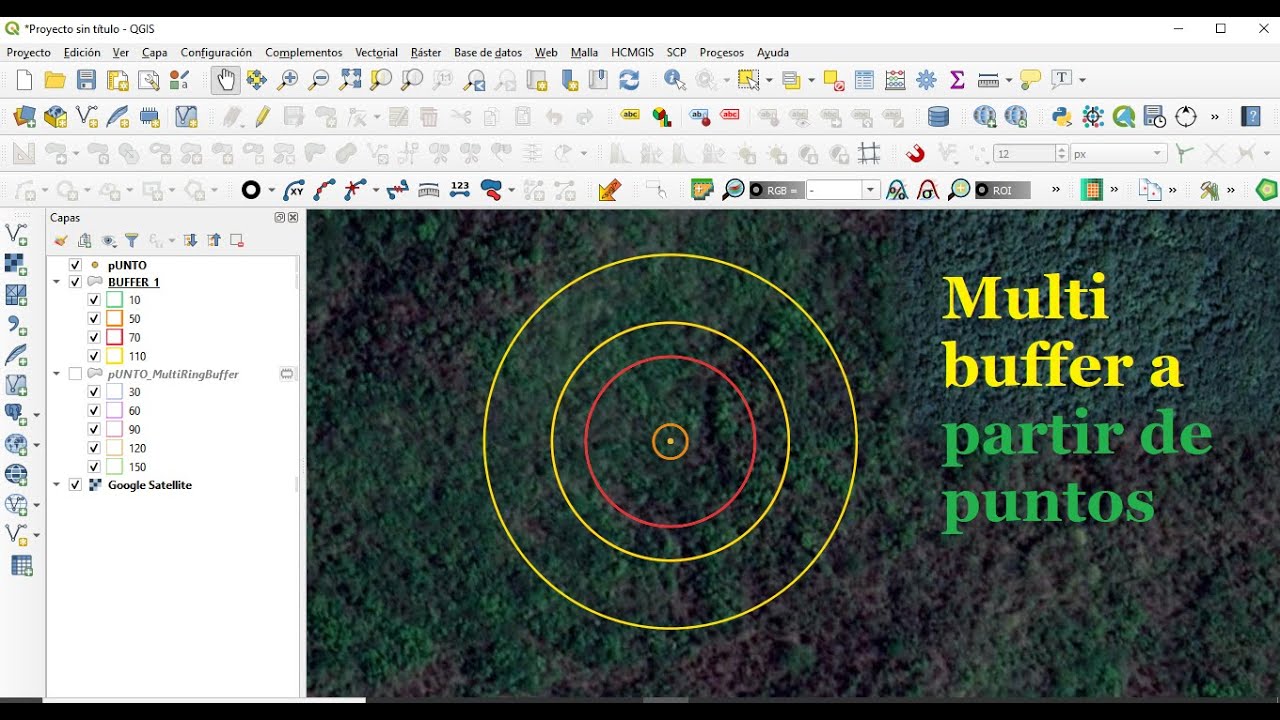
Task: Open Processing Toolbox gear icon
Action: point(926,80)
